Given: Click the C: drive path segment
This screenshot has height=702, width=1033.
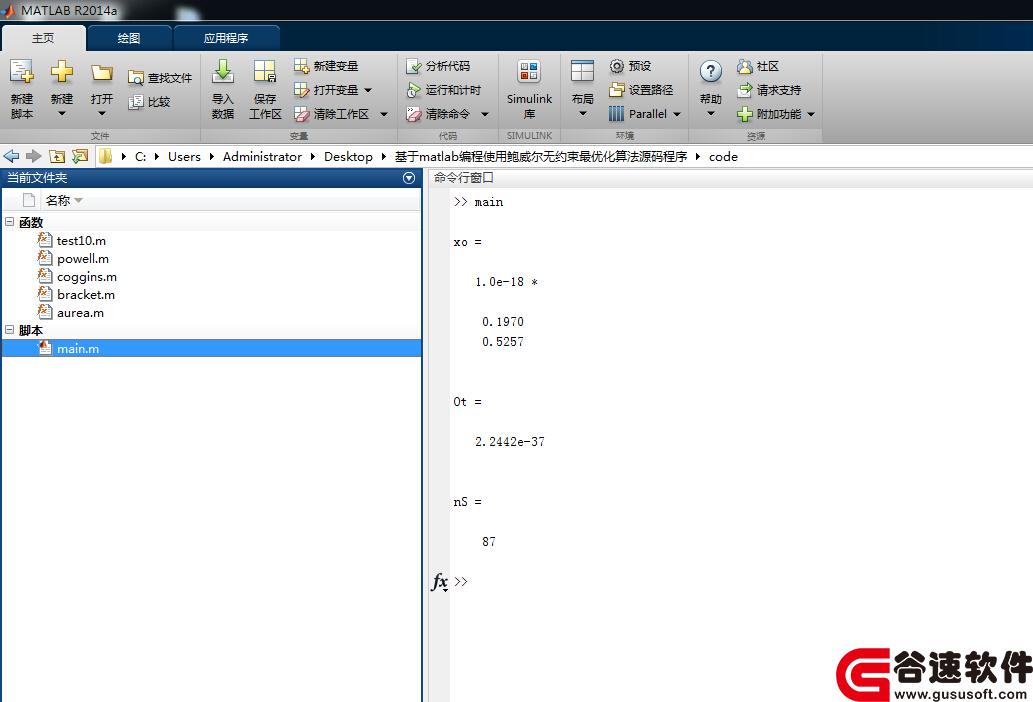Looking at the screenshot, I should pos(140,157).
